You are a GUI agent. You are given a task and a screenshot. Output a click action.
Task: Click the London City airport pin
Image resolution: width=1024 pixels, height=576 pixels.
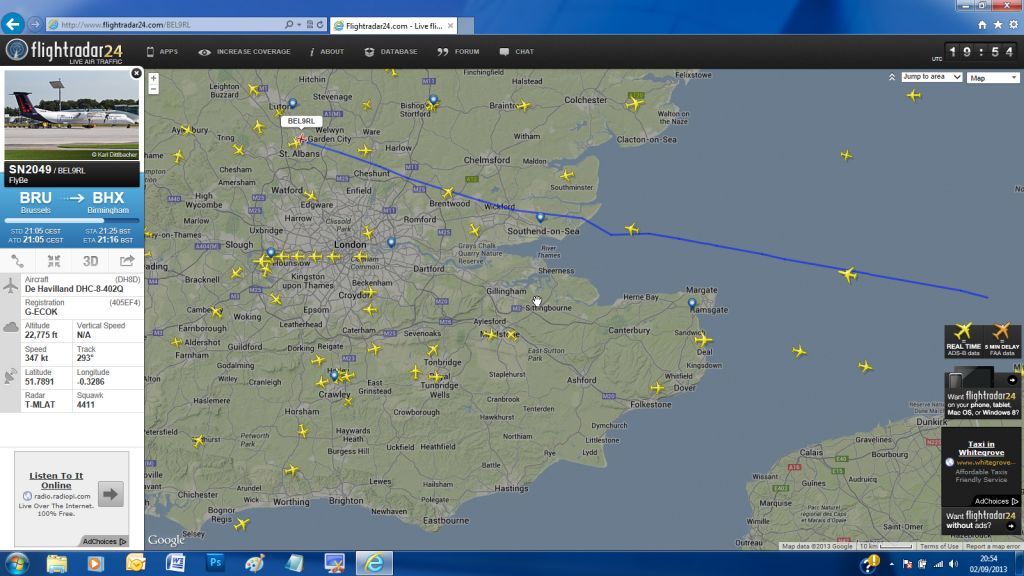coord(391,242)
